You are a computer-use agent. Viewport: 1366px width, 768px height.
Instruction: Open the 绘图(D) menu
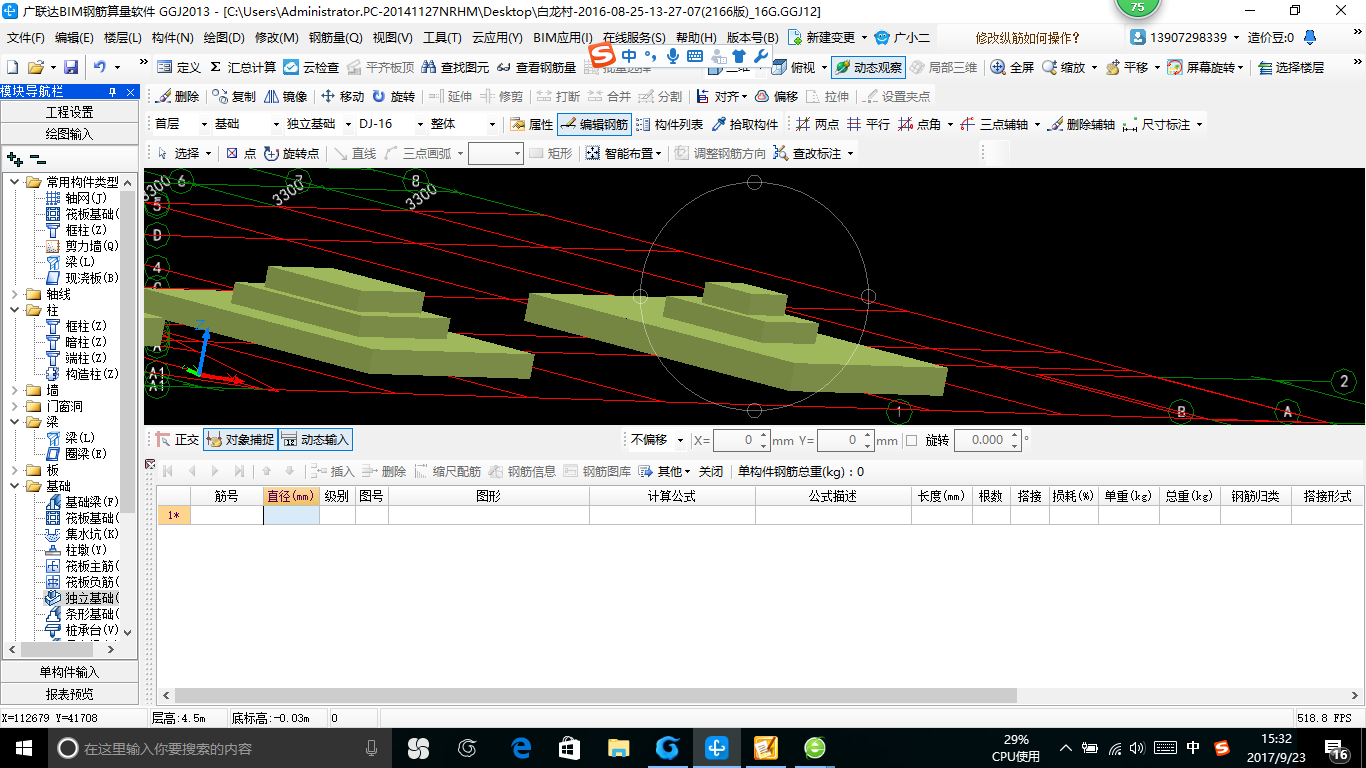(x=223, y=38)
